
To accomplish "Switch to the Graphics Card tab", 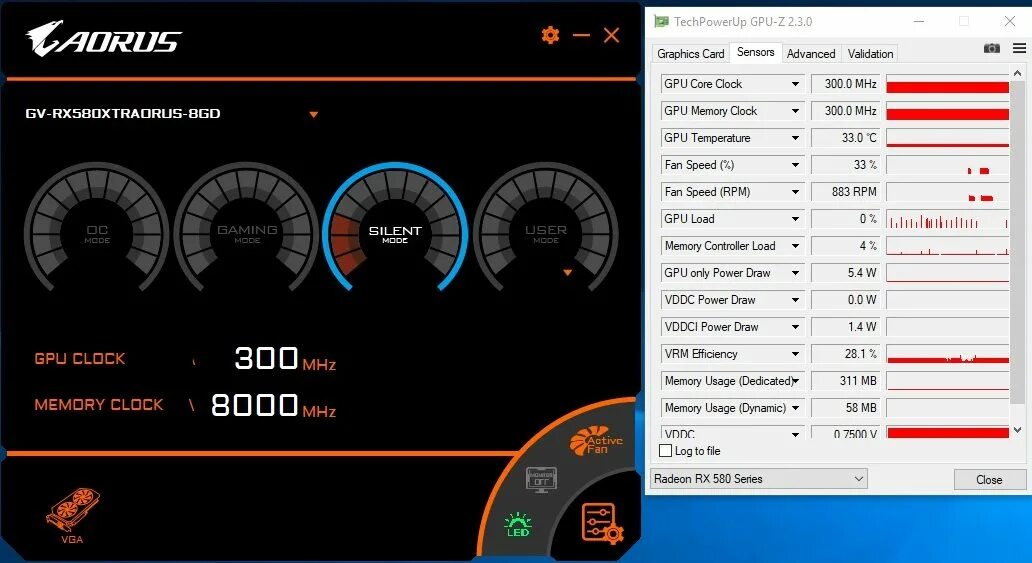I will coord(690,54).
